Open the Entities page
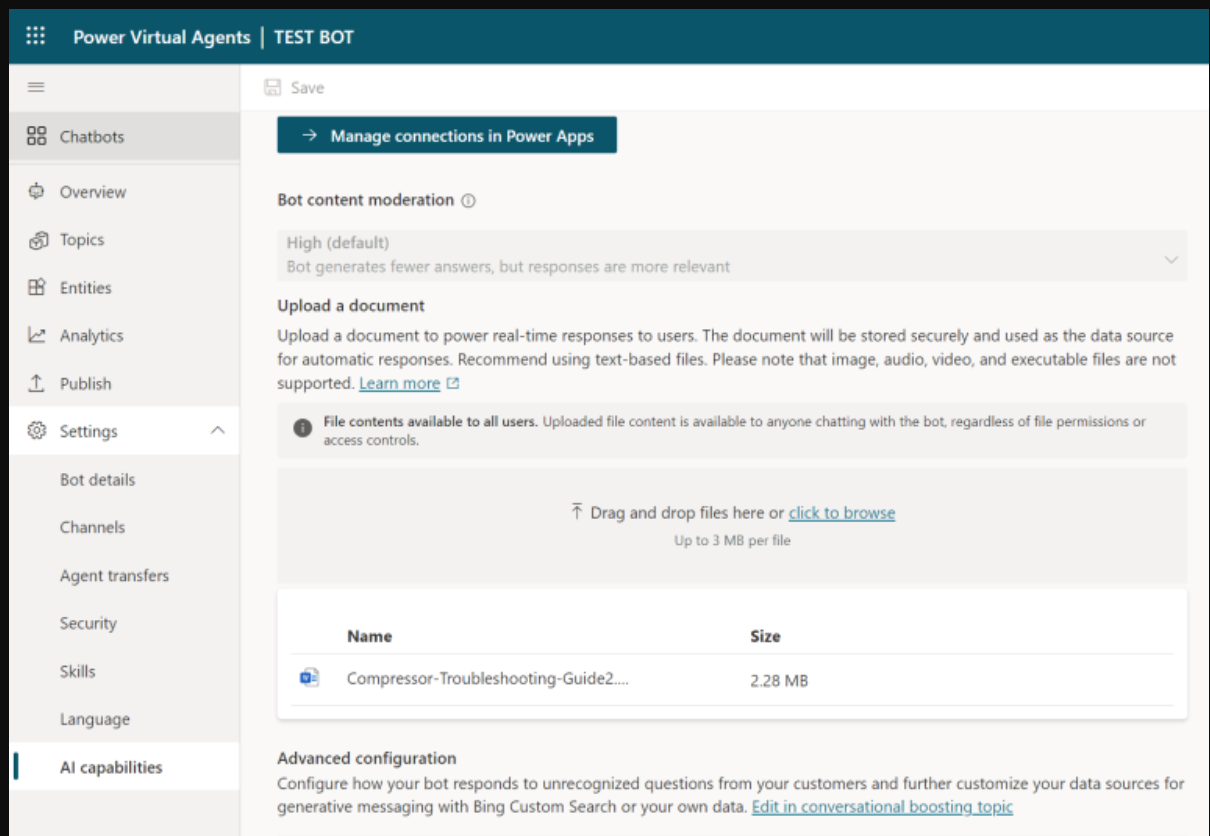The width and height of the screenshot is (1210, 836). [x=125, y=287]
